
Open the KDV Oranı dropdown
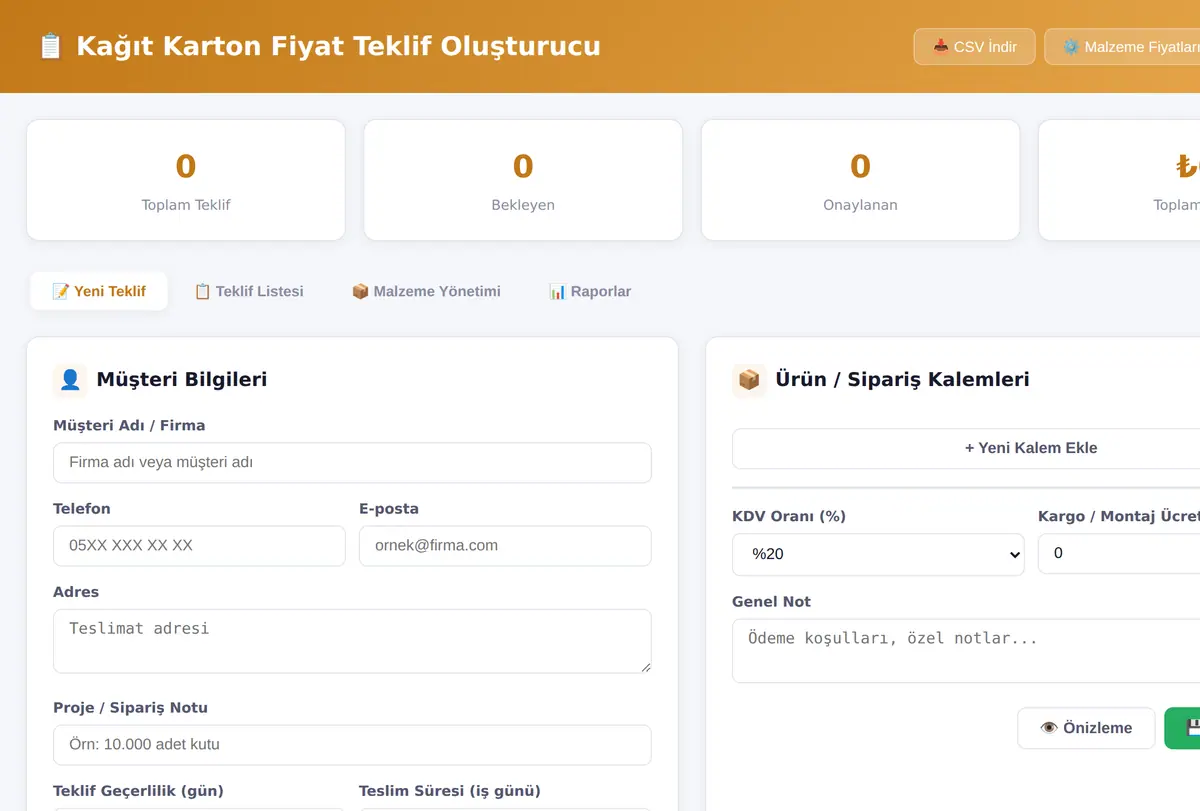(878, 554)
